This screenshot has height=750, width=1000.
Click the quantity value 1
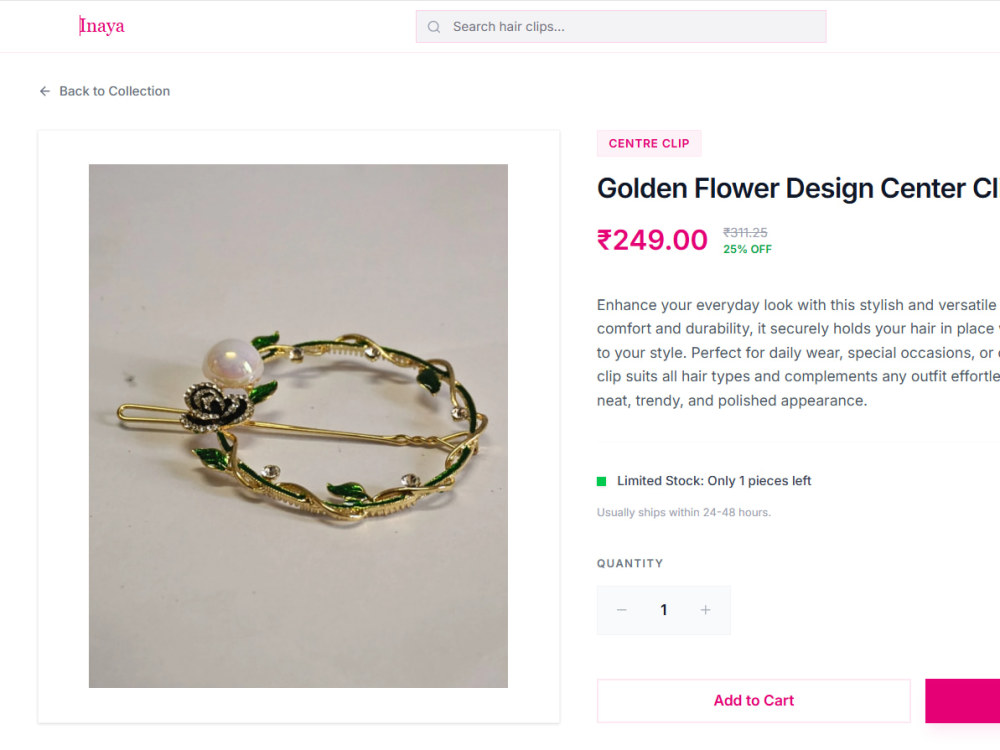664,610
